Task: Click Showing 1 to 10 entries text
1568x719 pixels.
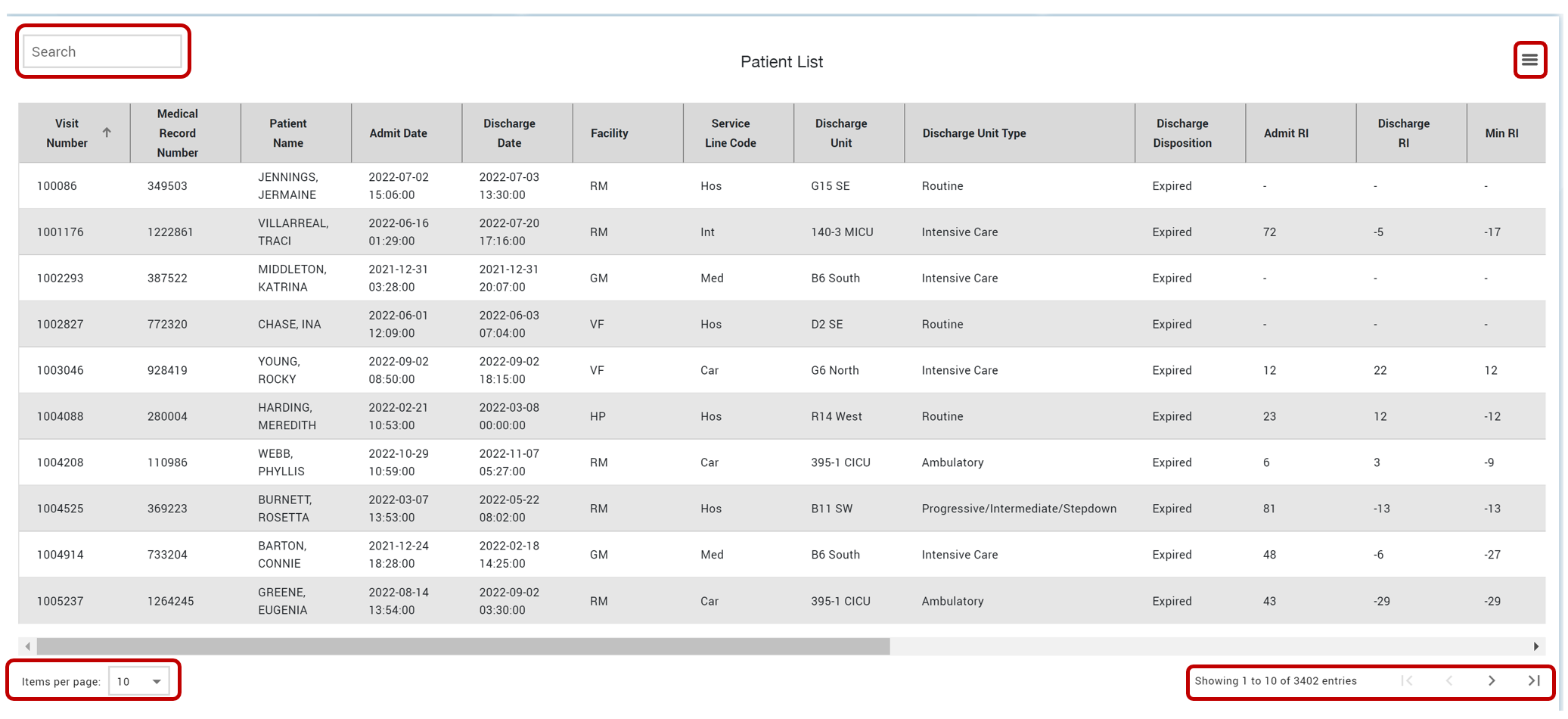Action: 1275,681
